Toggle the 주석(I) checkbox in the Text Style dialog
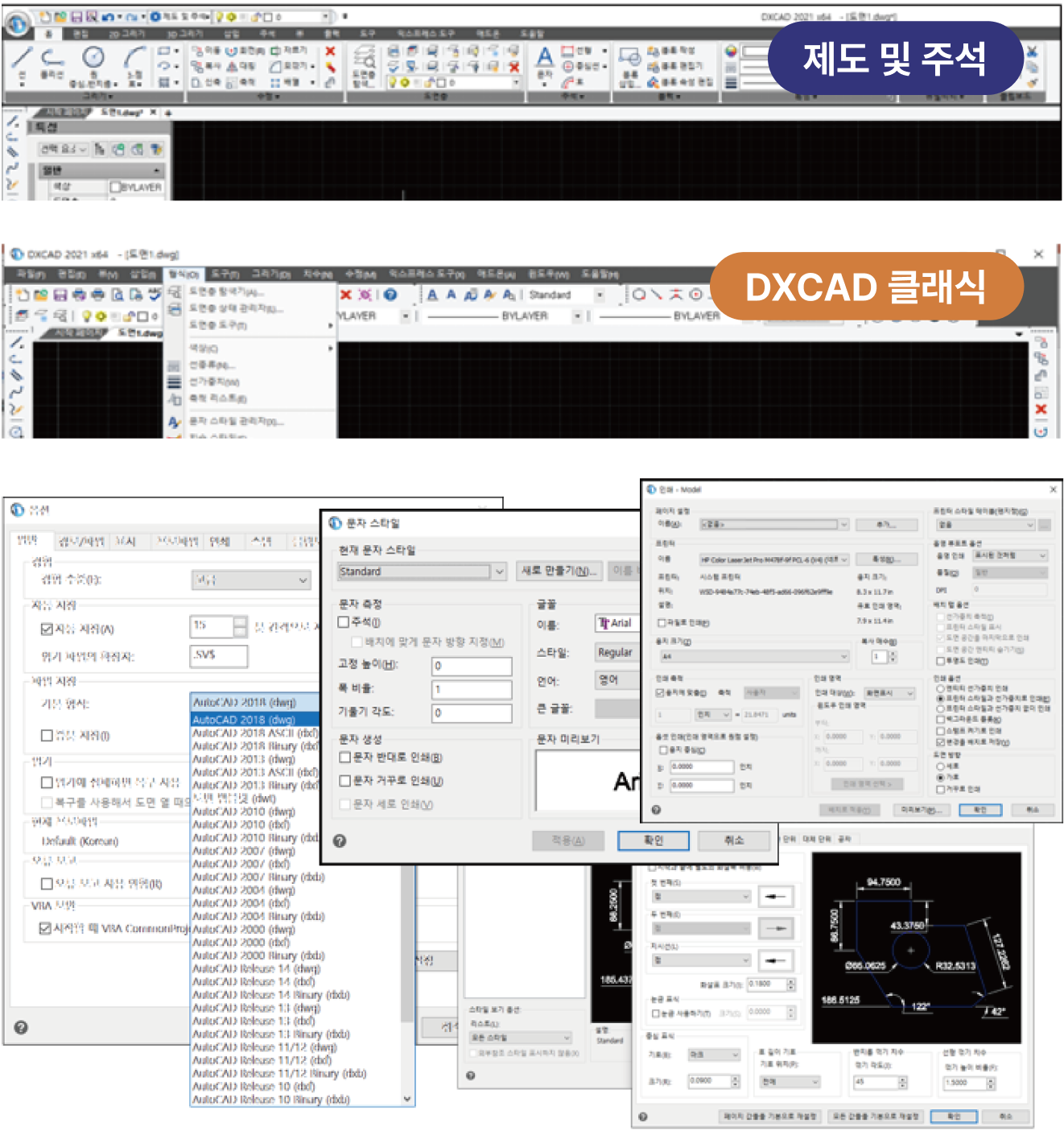1064x1131 pixels. pyautogui.click(x=344, y=622)
